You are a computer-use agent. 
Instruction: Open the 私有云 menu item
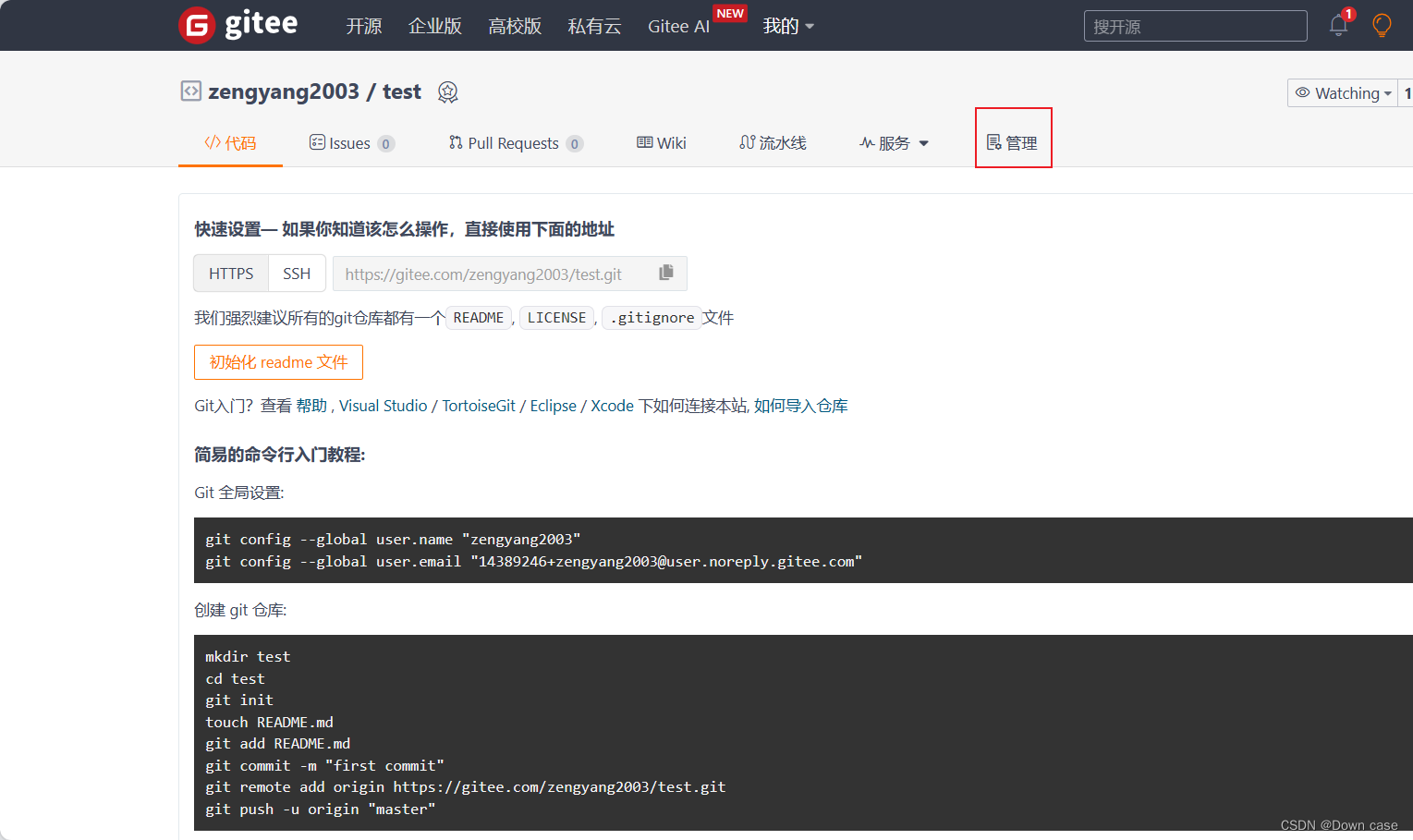(594, 26)
